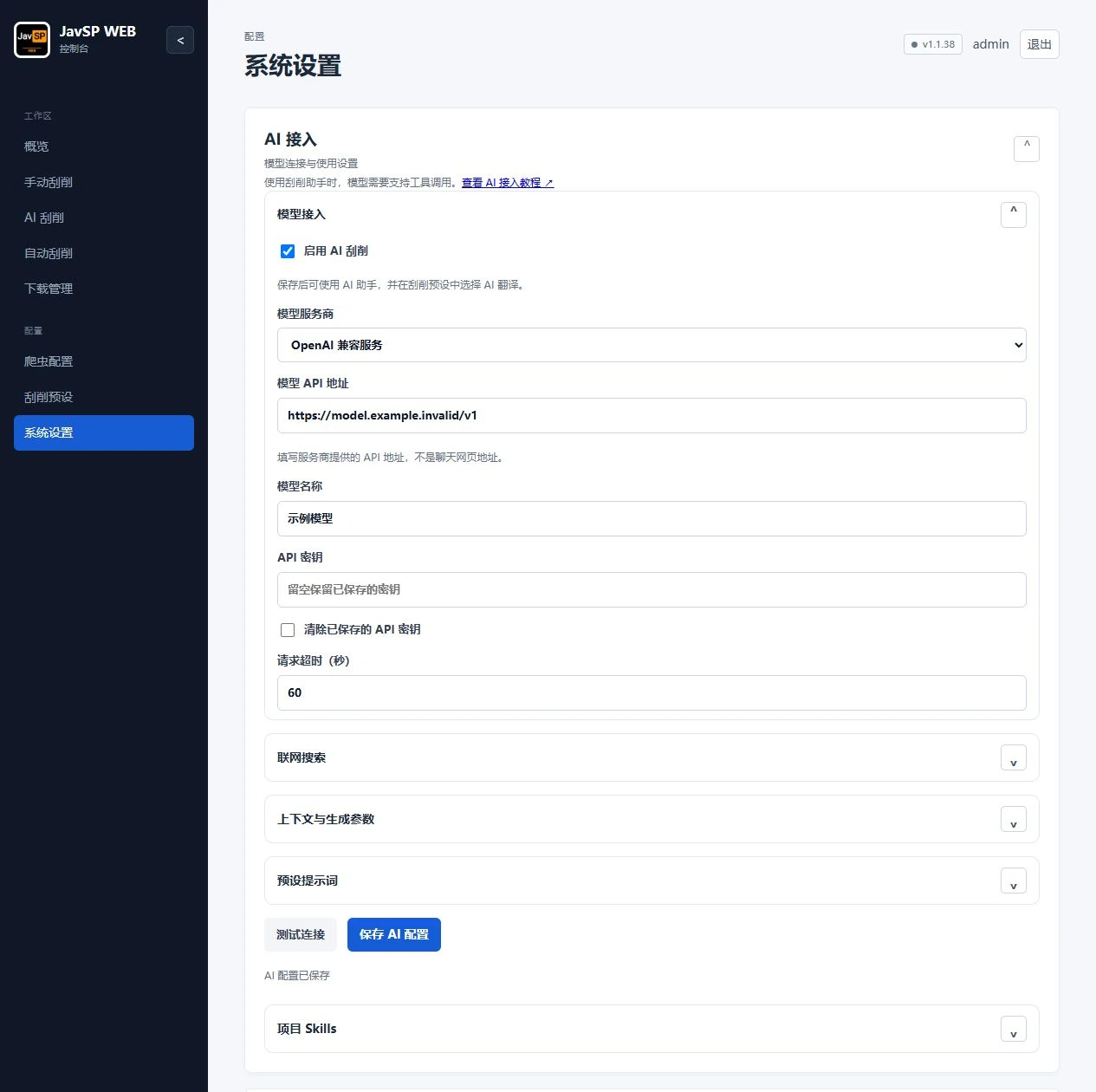Click the 模型 API 地址 input field
Image resolution: width=1096 pixels, height=1092 pixels.
tap(652, 415)
